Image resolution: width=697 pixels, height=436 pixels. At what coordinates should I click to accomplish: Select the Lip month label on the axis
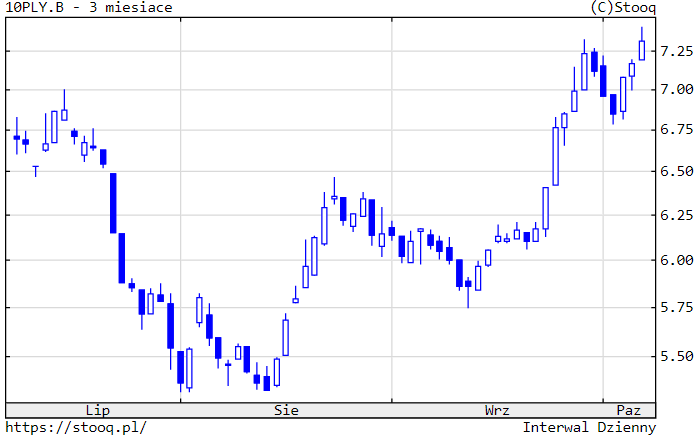pyautogui.click(x=97, y=410)
